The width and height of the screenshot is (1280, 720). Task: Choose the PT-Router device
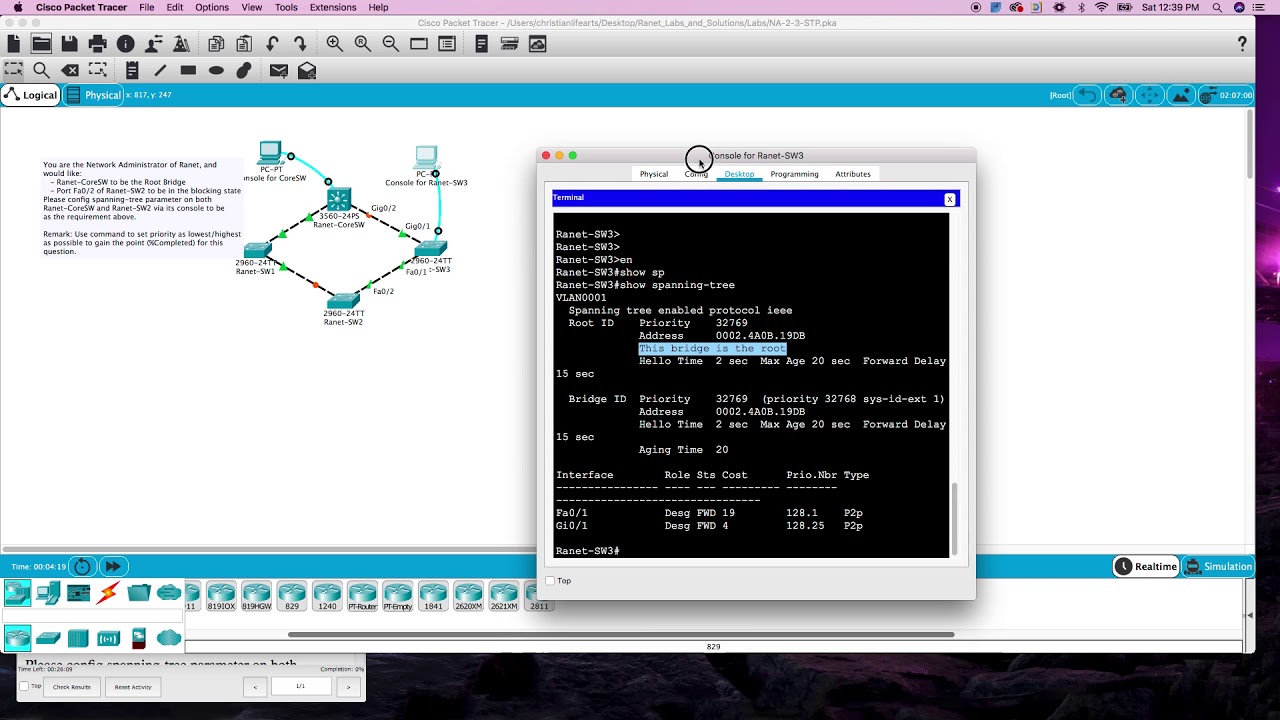point(362,596)
